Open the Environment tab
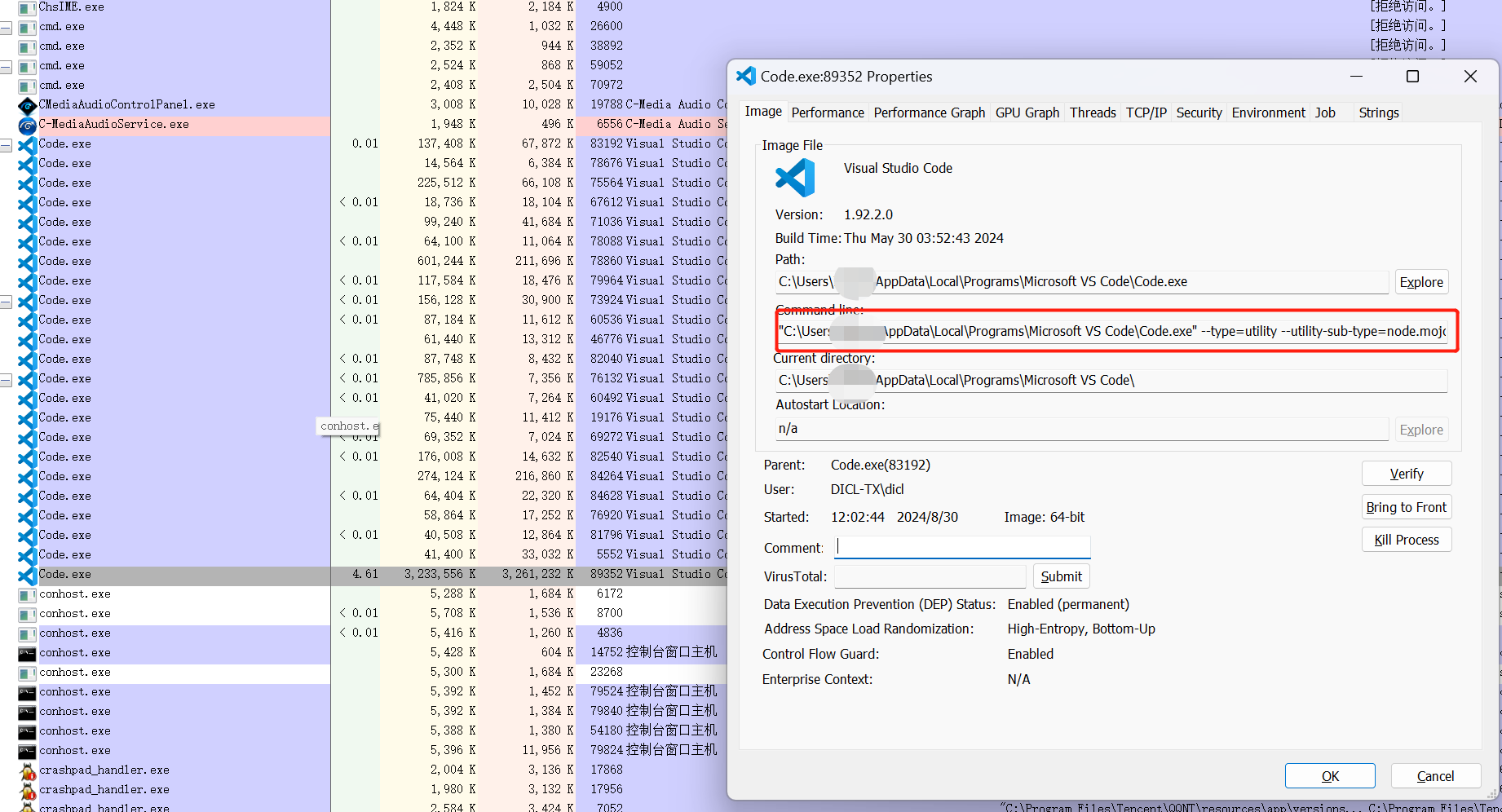The image size is (1502, 812). 1268,113
